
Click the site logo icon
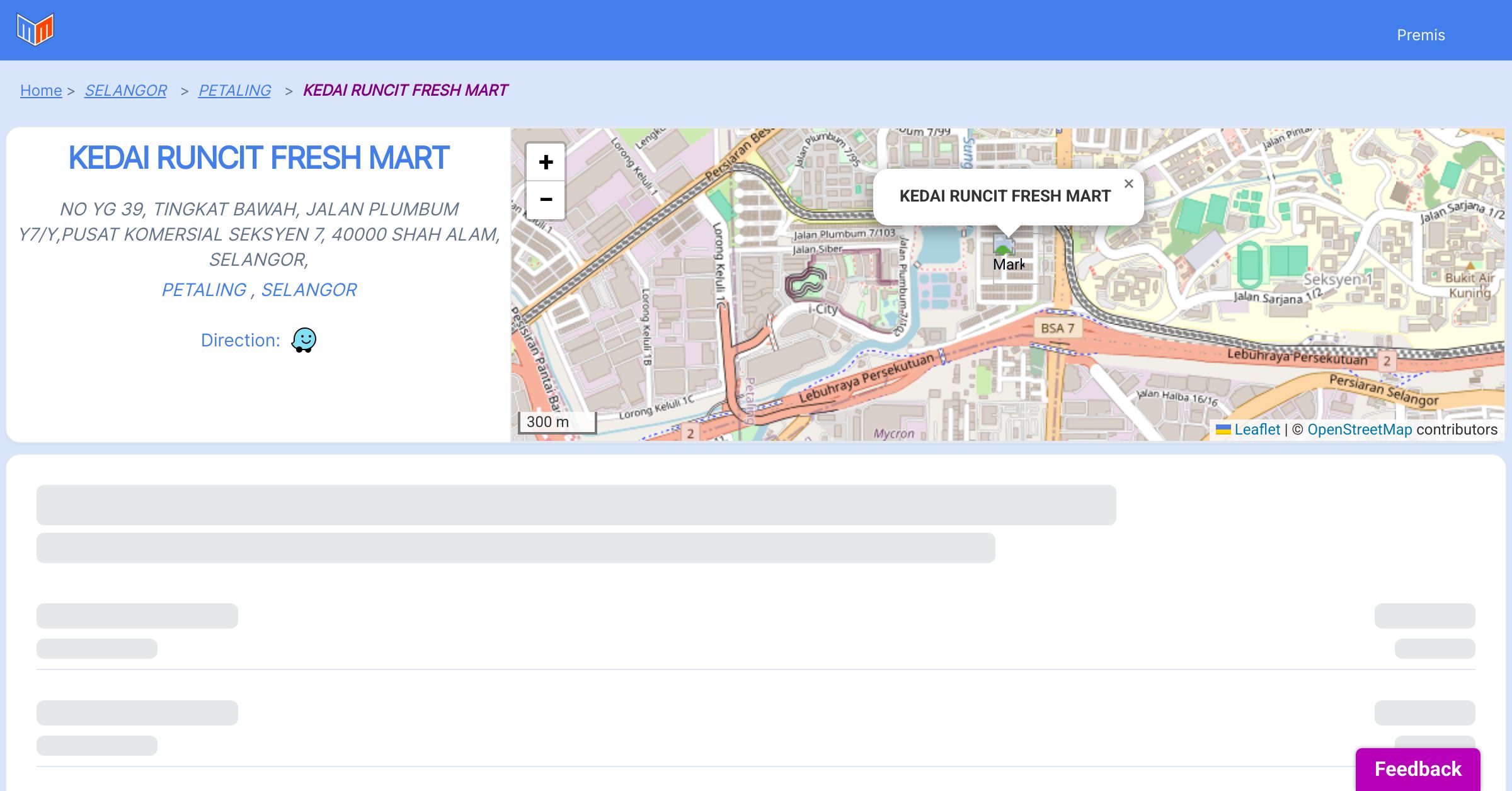coord(35,30)
